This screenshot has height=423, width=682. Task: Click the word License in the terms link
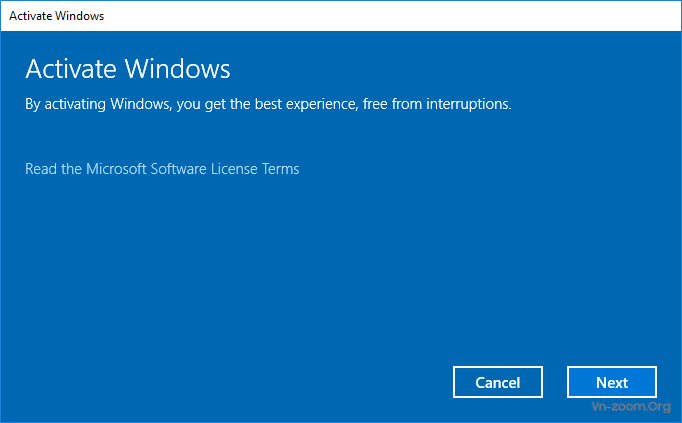(234, 169)
